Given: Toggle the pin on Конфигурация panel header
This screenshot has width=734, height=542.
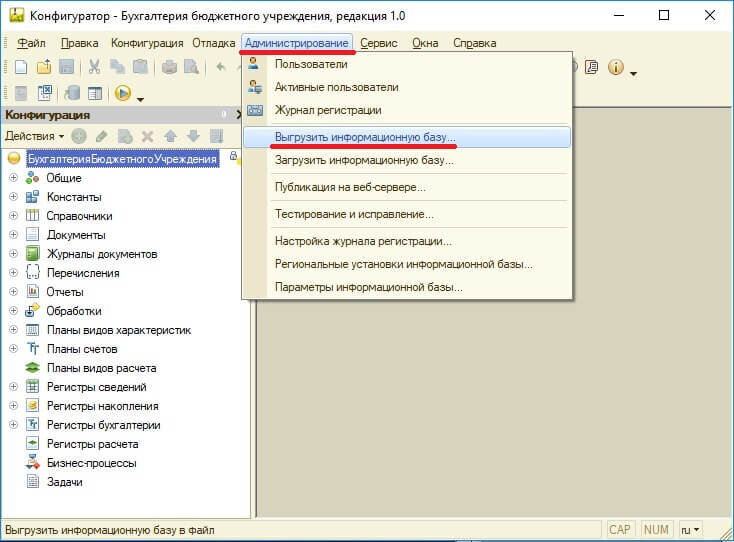Looking at the screenshot, I should click(224, 114).
